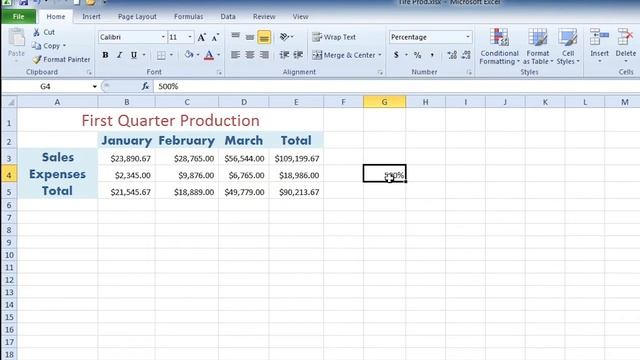Align text right in cell
This screenshot has height=360, width=640.
[x=264, y=55]
